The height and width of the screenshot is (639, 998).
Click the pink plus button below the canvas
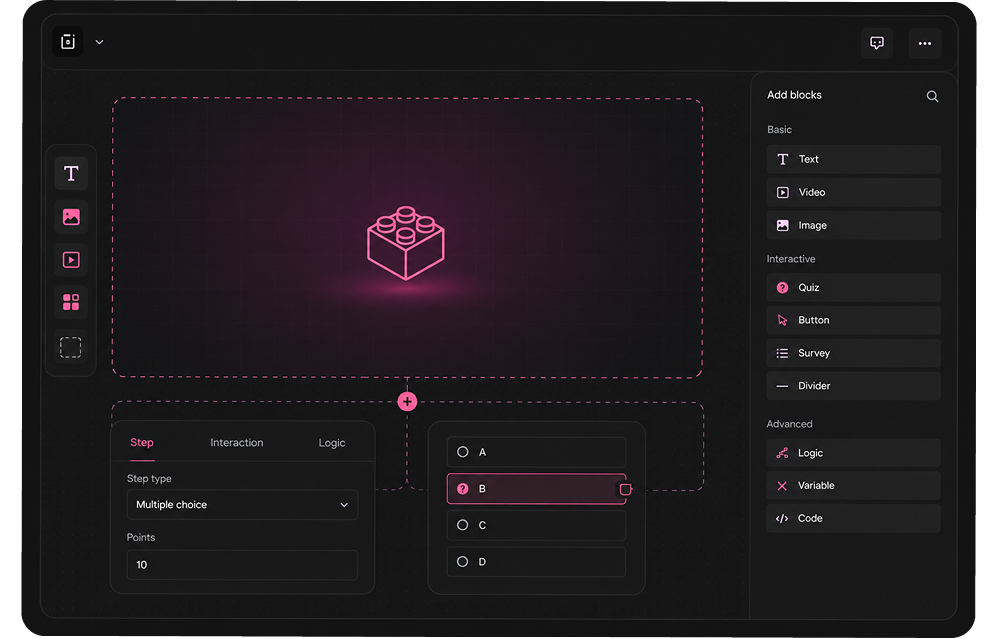point(407,402)
